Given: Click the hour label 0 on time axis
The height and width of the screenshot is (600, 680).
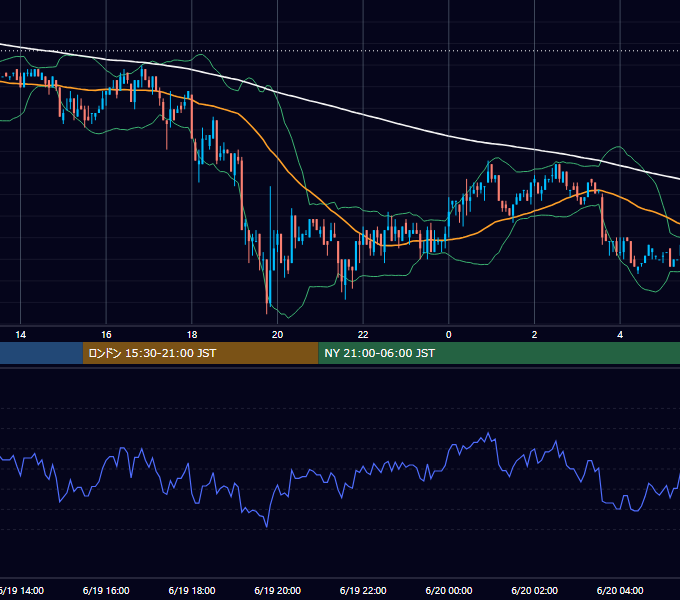Looking at the screenshot, I should pos(449,335).
